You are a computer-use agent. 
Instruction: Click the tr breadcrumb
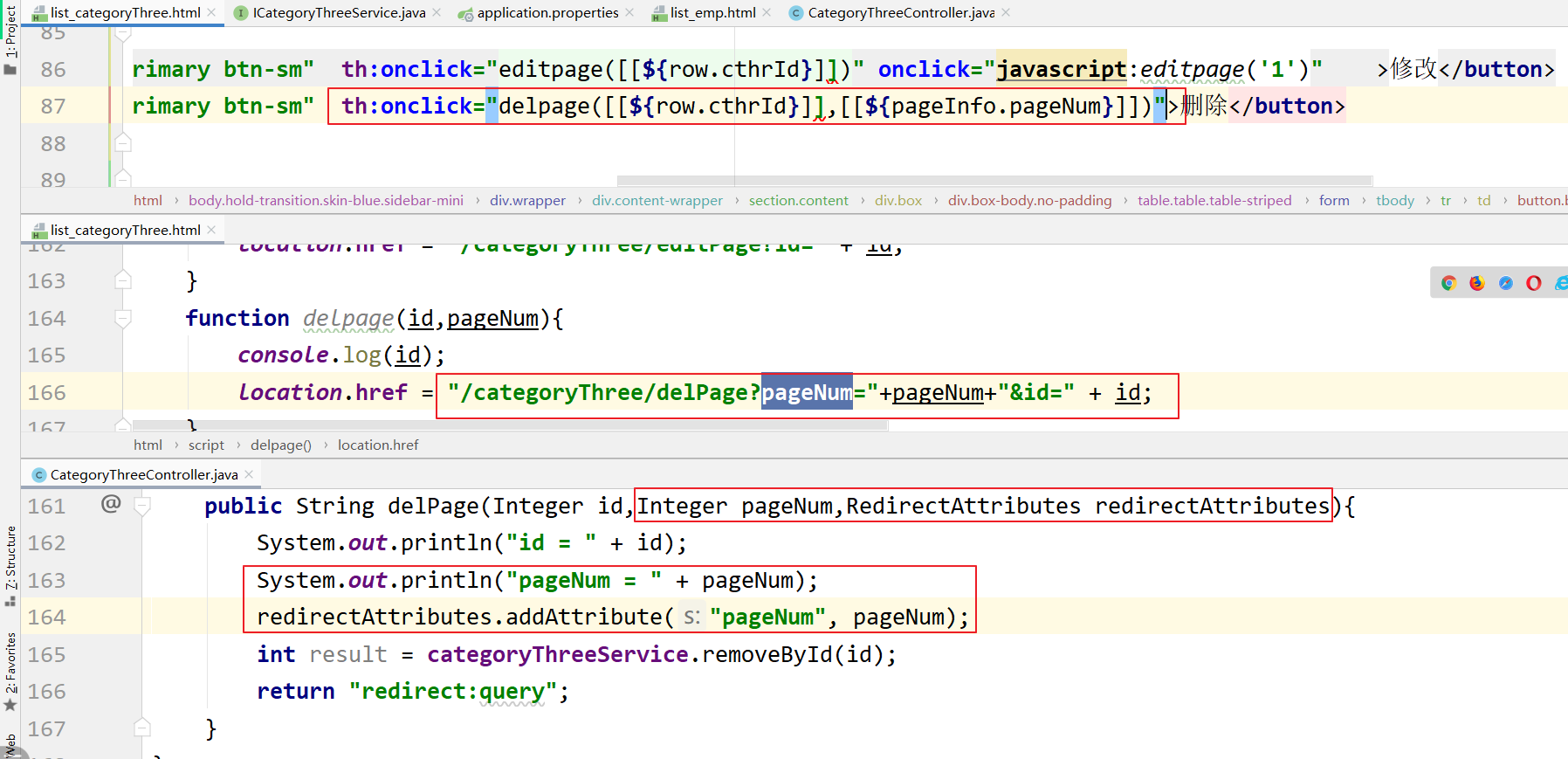tap(1446, 200)
